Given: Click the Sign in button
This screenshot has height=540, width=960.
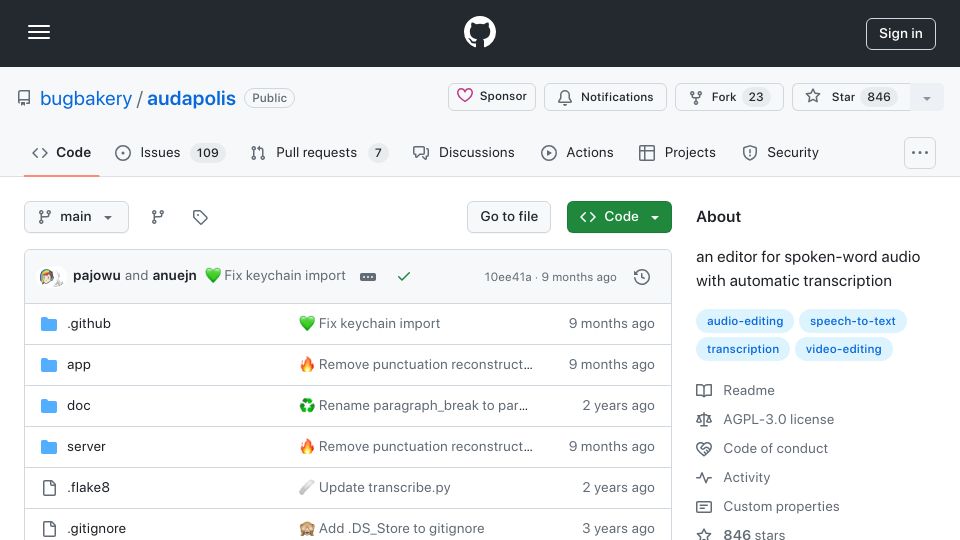Looking at the screenshot, I should [901, 34].
